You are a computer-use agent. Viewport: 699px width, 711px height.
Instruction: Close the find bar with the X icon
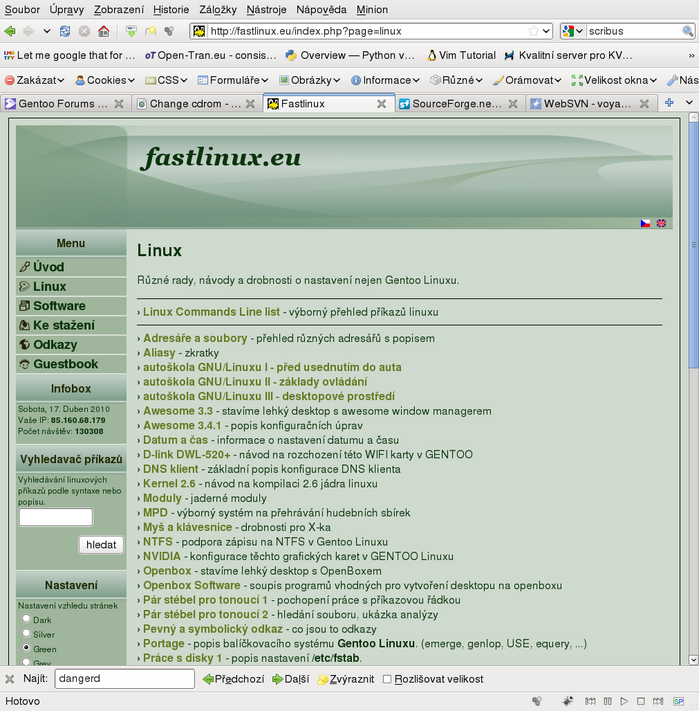coord(11,679)
